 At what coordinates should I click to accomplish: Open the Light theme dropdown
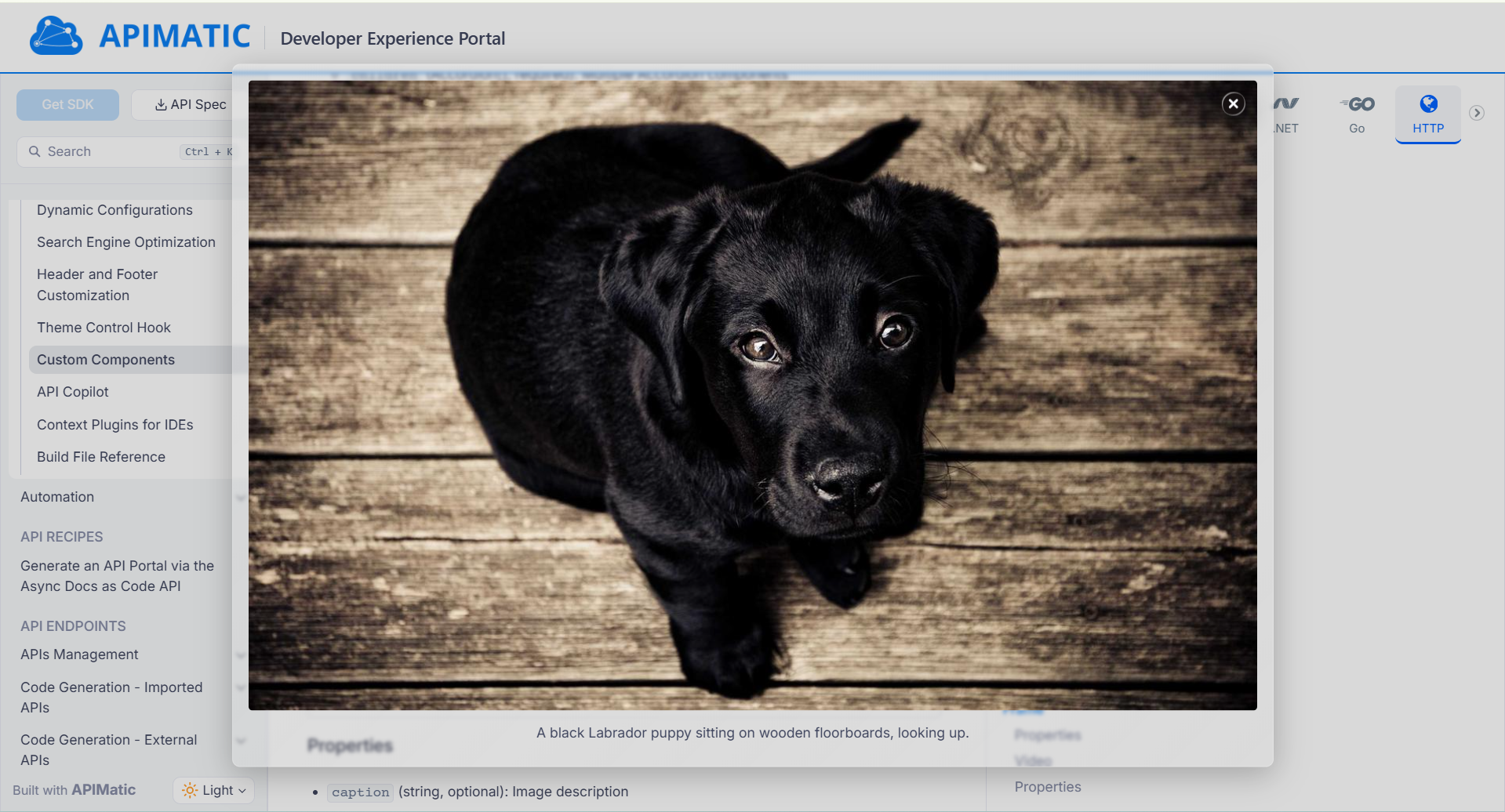coord(214,790)
